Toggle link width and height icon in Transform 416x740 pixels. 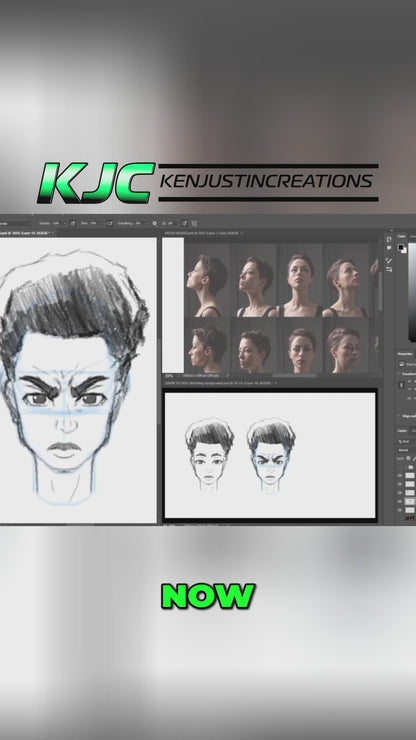click(401, 385)
